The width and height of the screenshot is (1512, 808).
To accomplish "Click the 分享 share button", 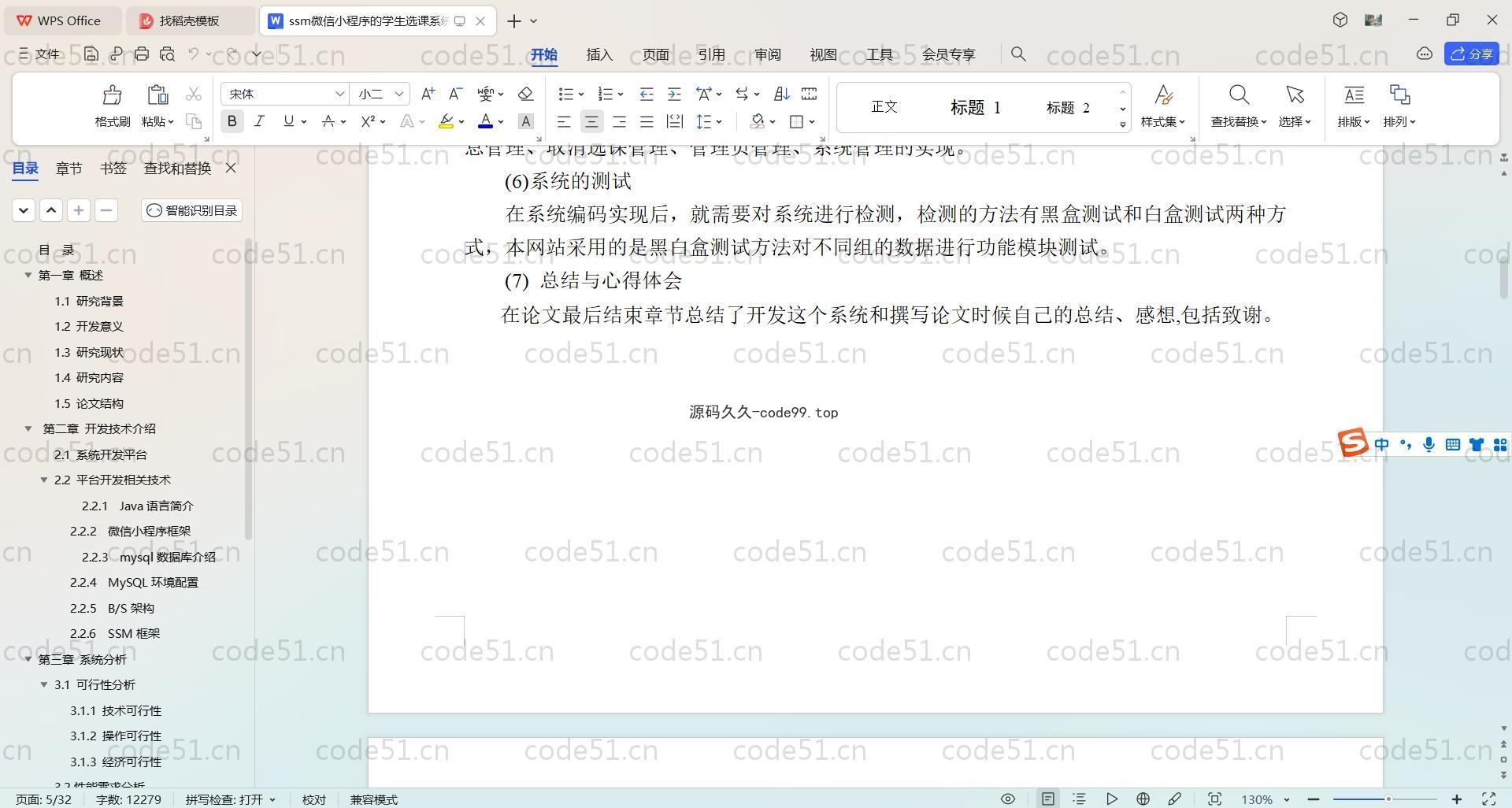I will coord(1472,54).
